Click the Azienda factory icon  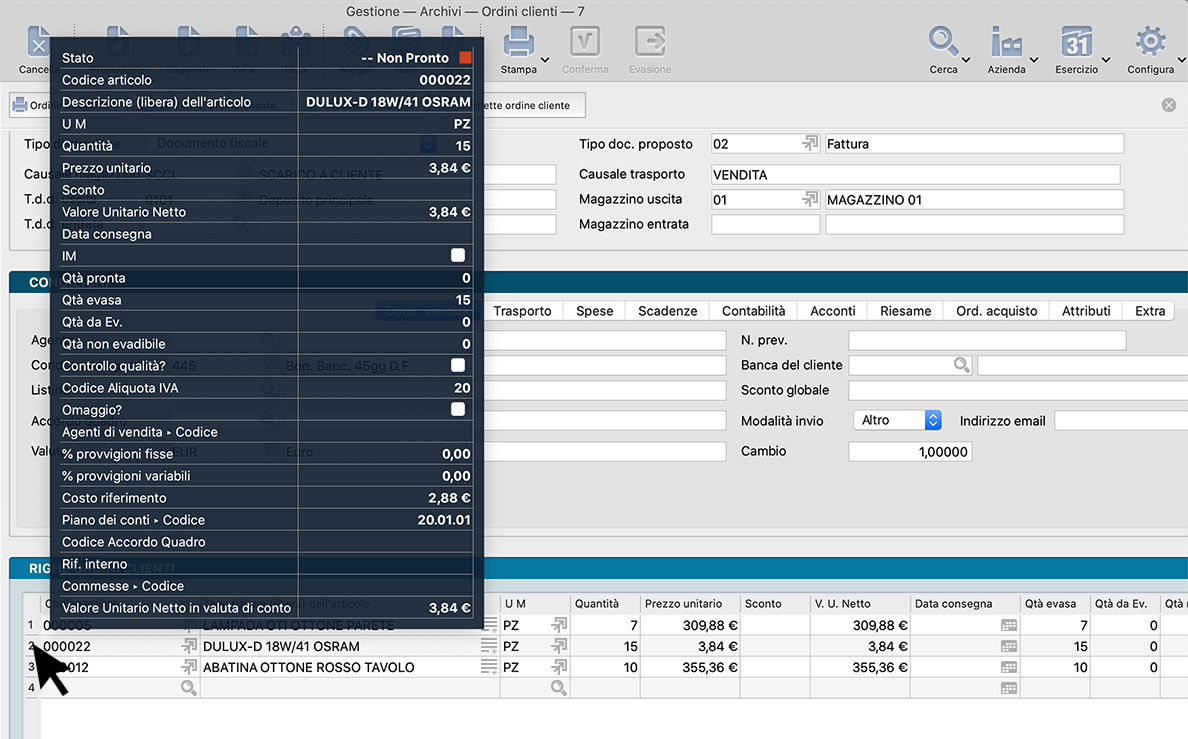pos(1005,42)
